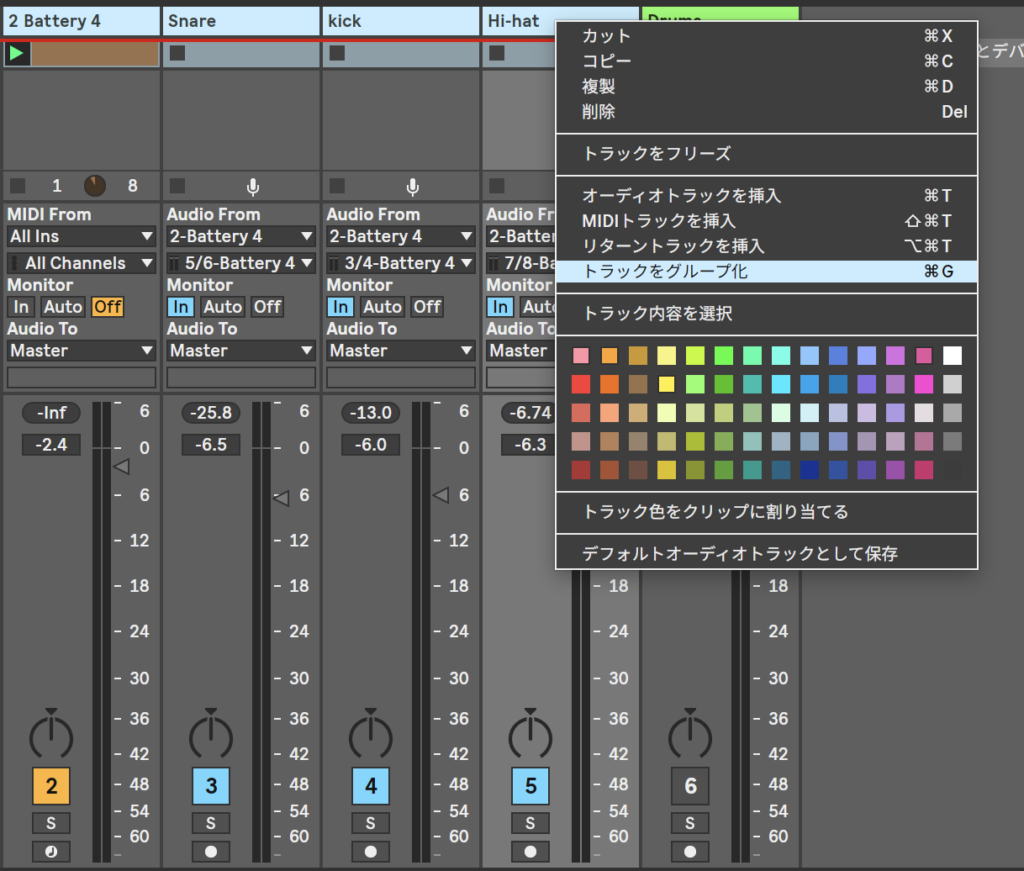This screenshot has height=871, width=1024.
Task: Open kick track Audio To Master dropdown
Action: point(401,351)
